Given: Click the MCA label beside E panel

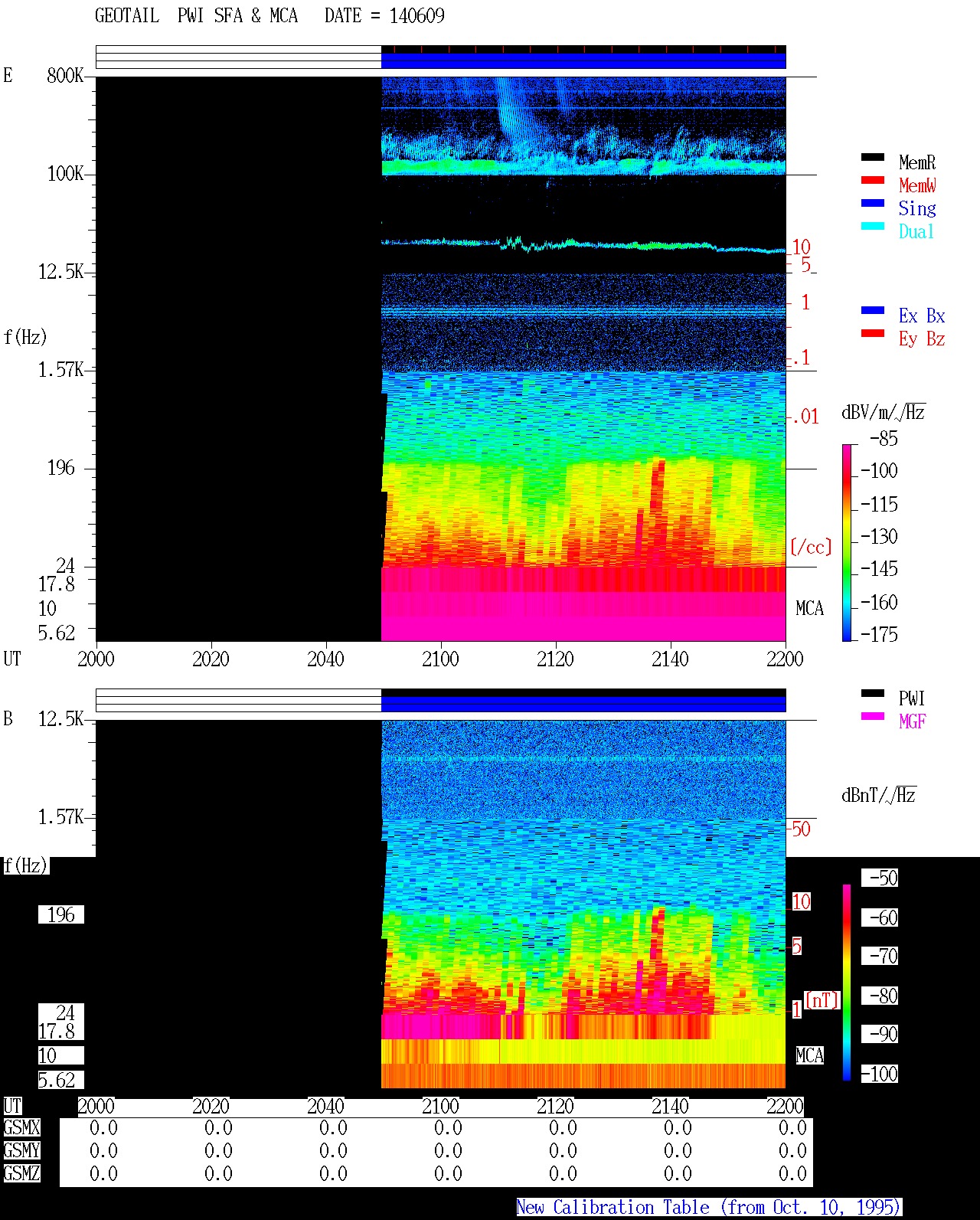Looking at the screenshot, I should pyautogui.click(x=809, y=608).
